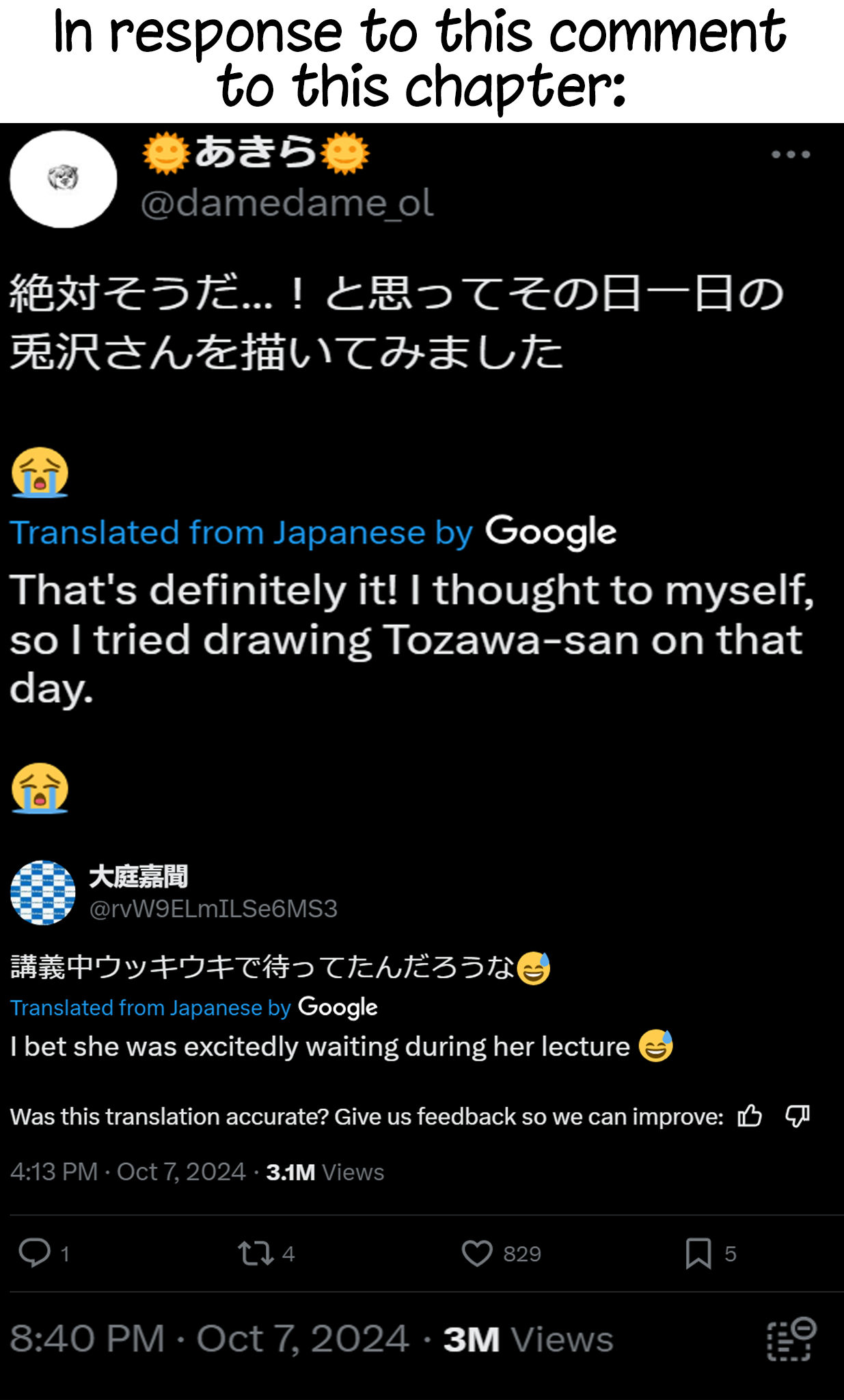Image resolution: width=844 pixels, height=1400 pixels.
Task: Click the large 'Translated from Japanese by' link
Action: [241, 533]
